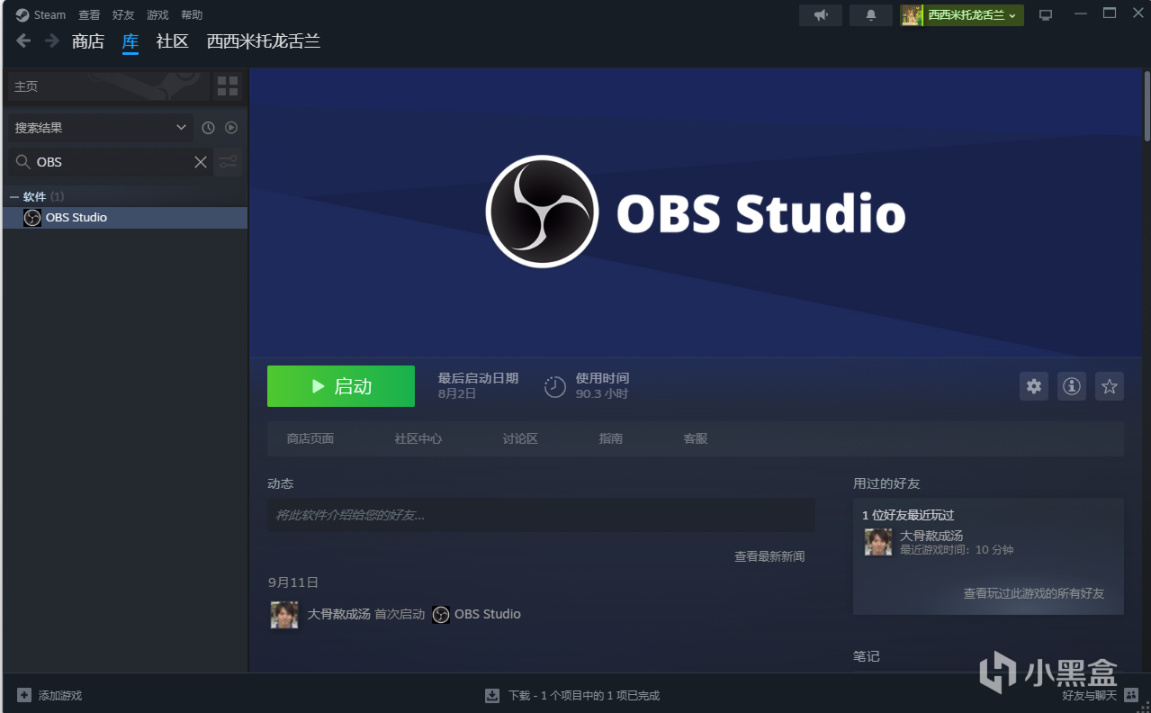Open 下载 - 1 个项目中的 1 项已完成 status
This screenshot has width=1151, height=713.
(584, 695)
